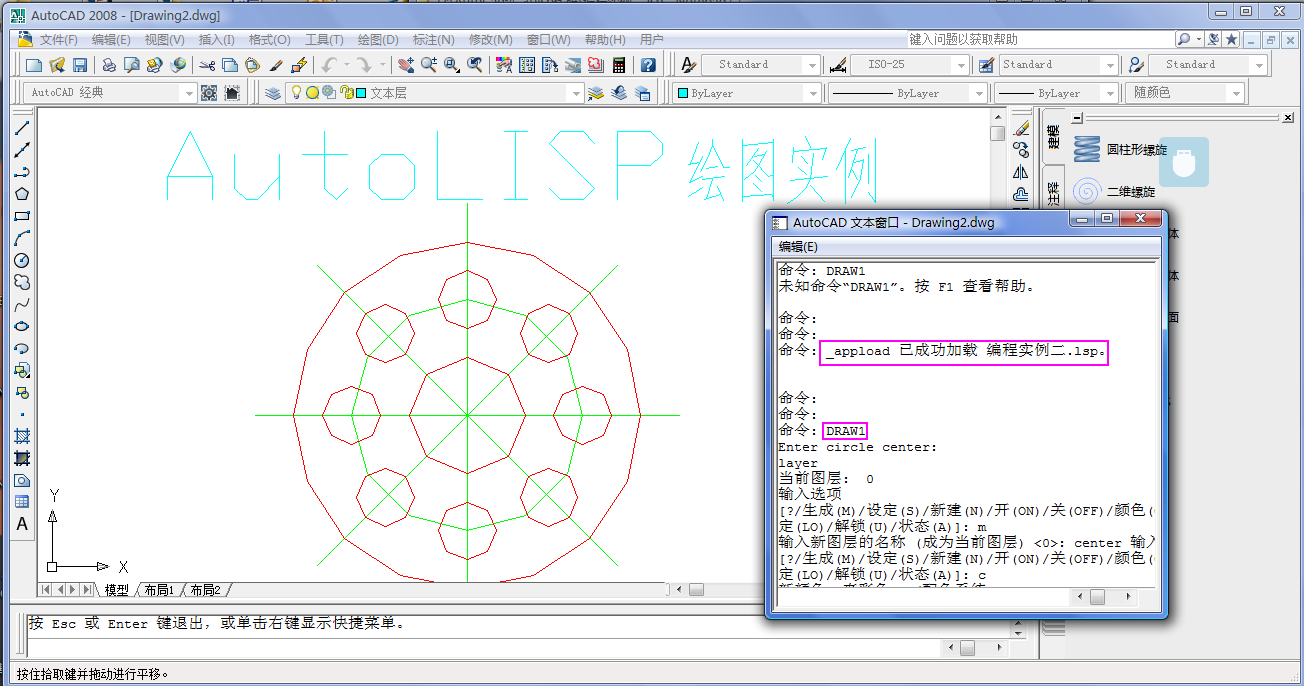Viewport: 1304px width, 686px height.
Task: Toggle the layer on/off lightbulb
Action: tap(297, 93)
